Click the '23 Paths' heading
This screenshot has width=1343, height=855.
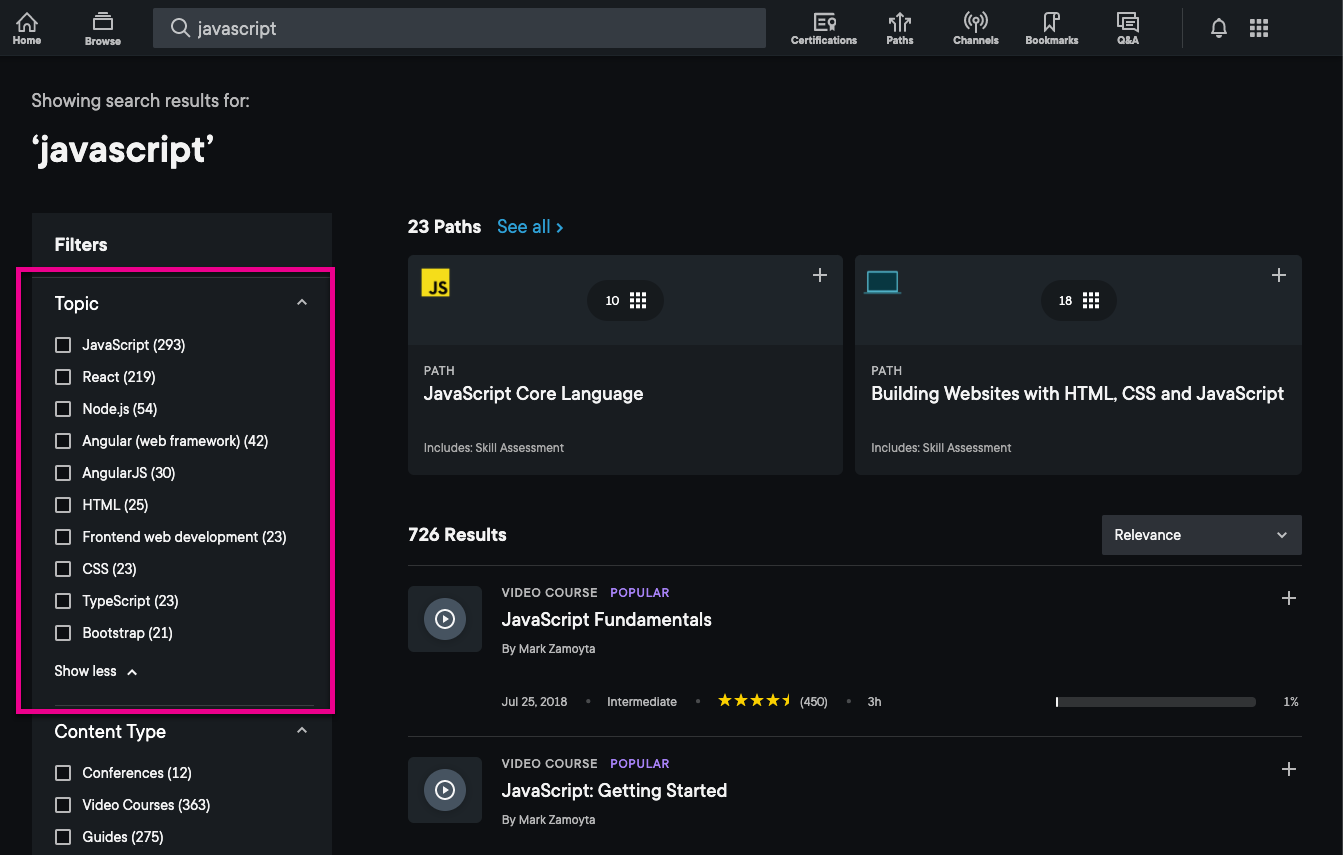tap(444, 227)
